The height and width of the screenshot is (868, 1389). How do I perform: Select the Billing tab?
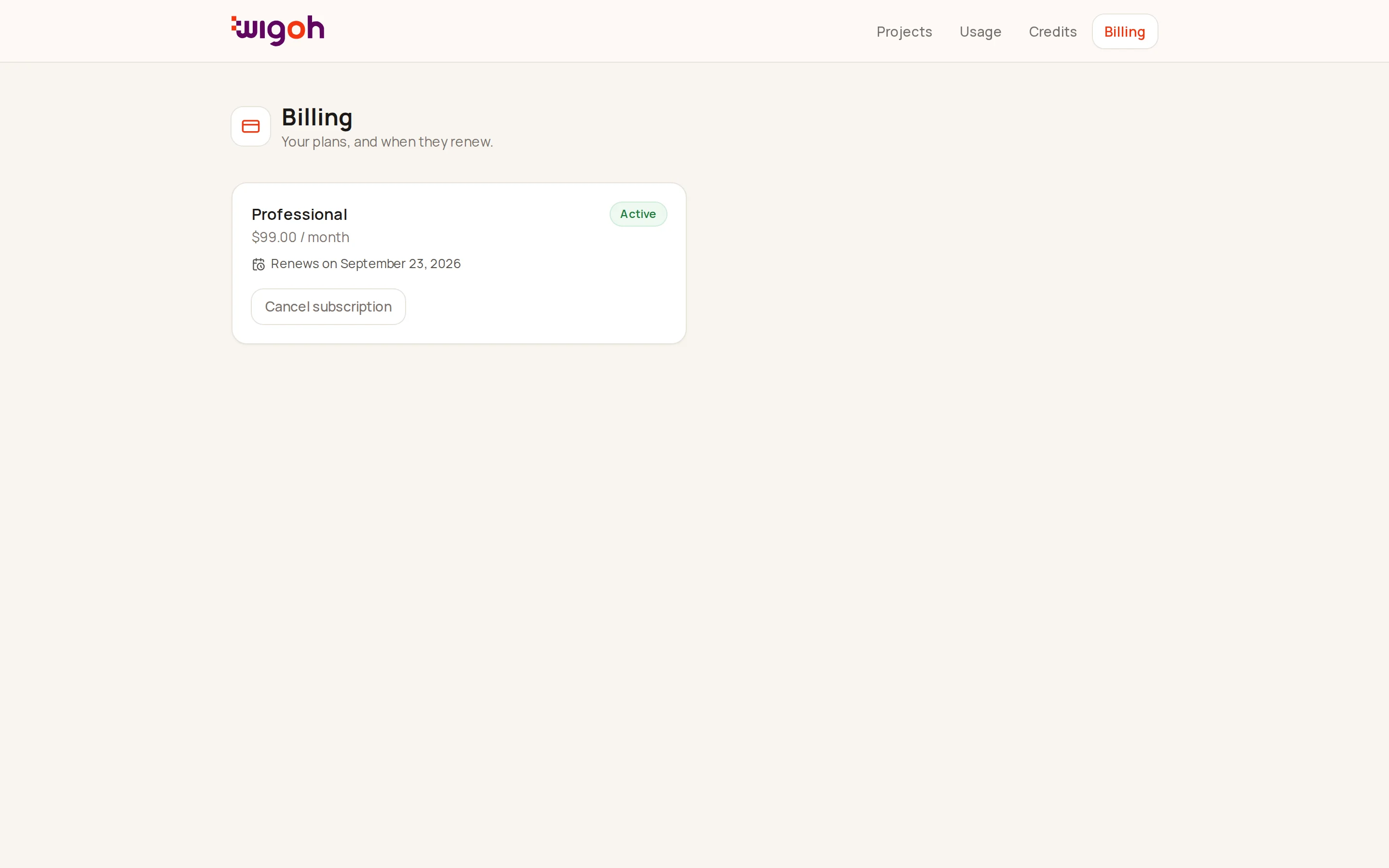(x=1124, y=31)
